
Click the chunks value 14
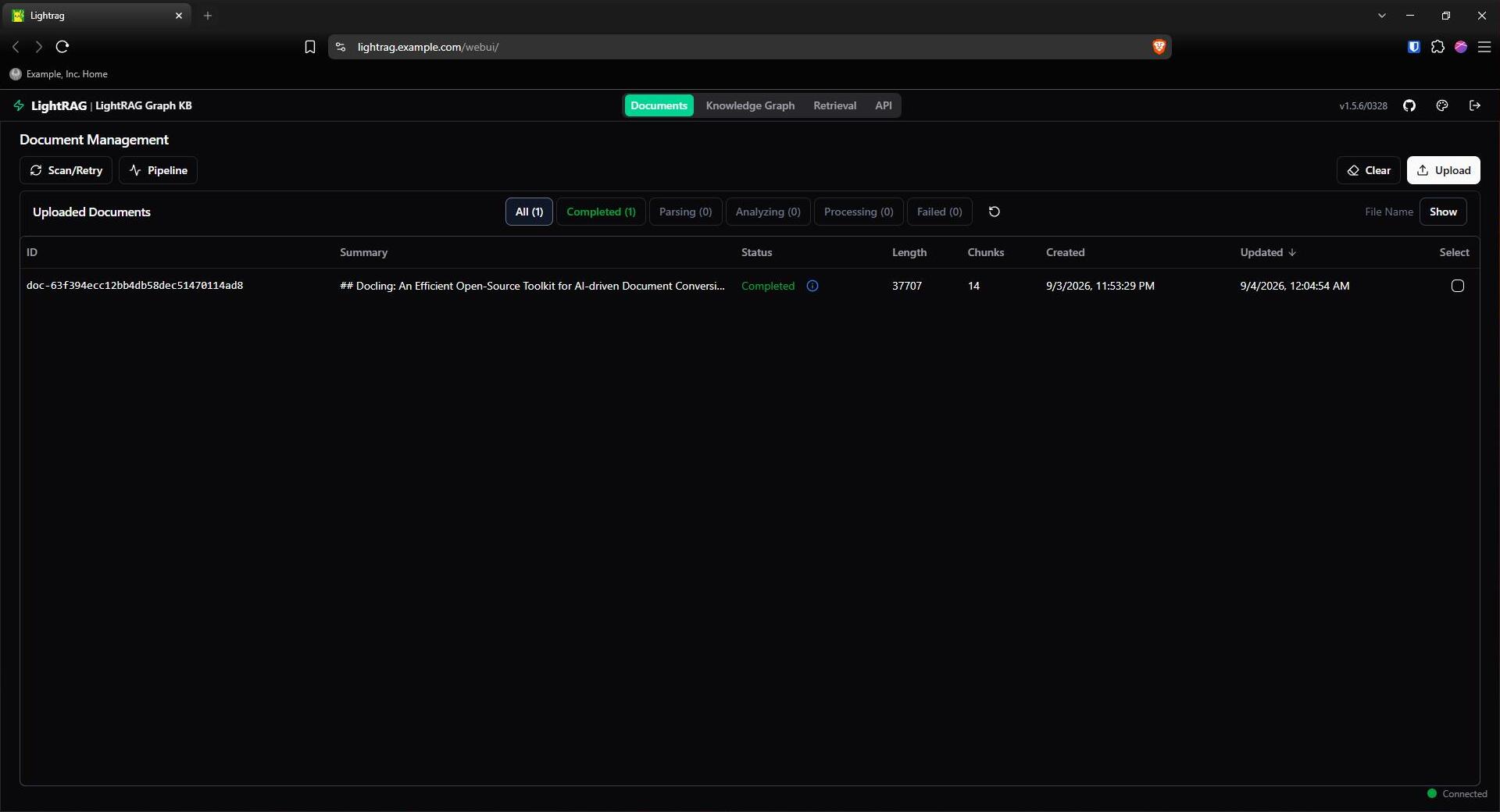coord(973,286)
